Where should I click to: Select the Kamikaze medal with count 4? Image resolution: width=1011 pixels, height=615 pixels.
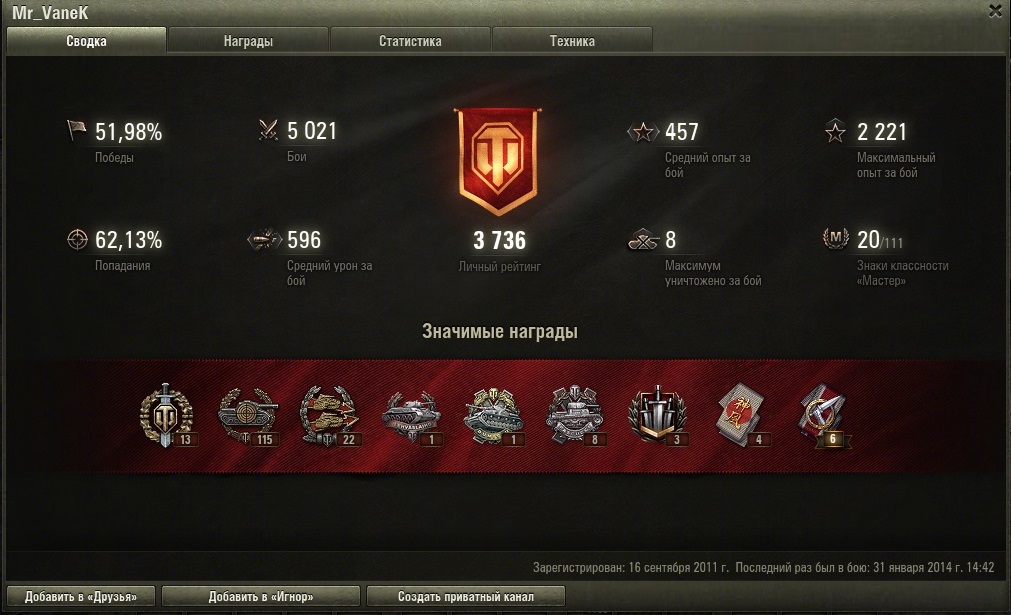[742, 415]
